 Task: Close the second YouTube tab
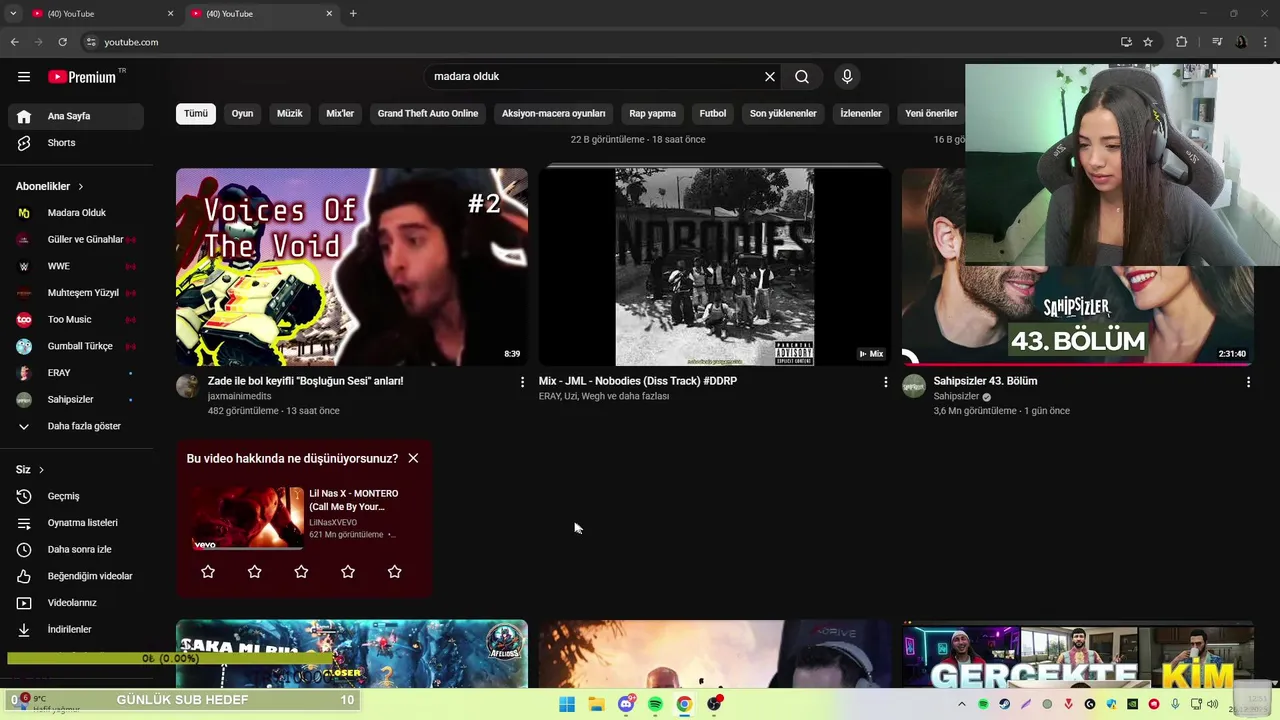[329, 14]
